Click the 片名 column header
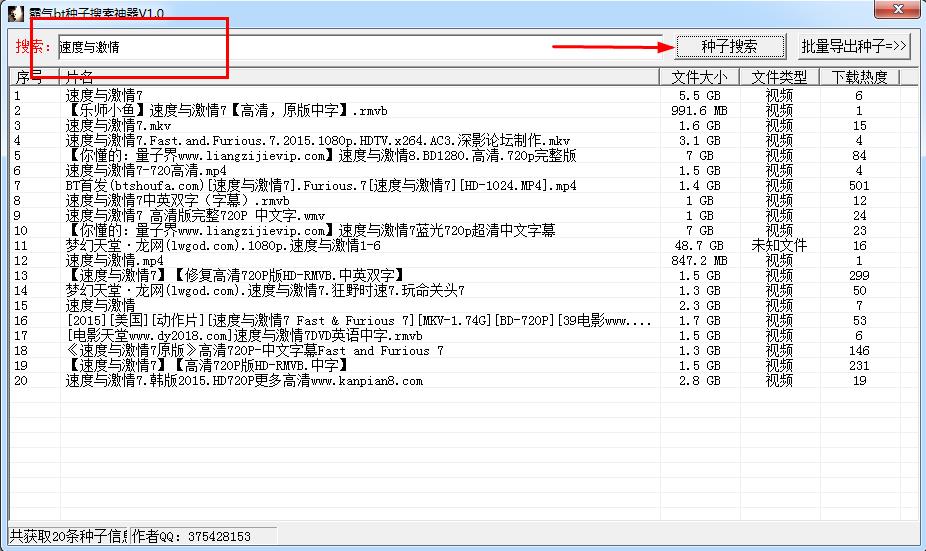Image resolution: width=926 pixels, height=551 pixels. 360,77
